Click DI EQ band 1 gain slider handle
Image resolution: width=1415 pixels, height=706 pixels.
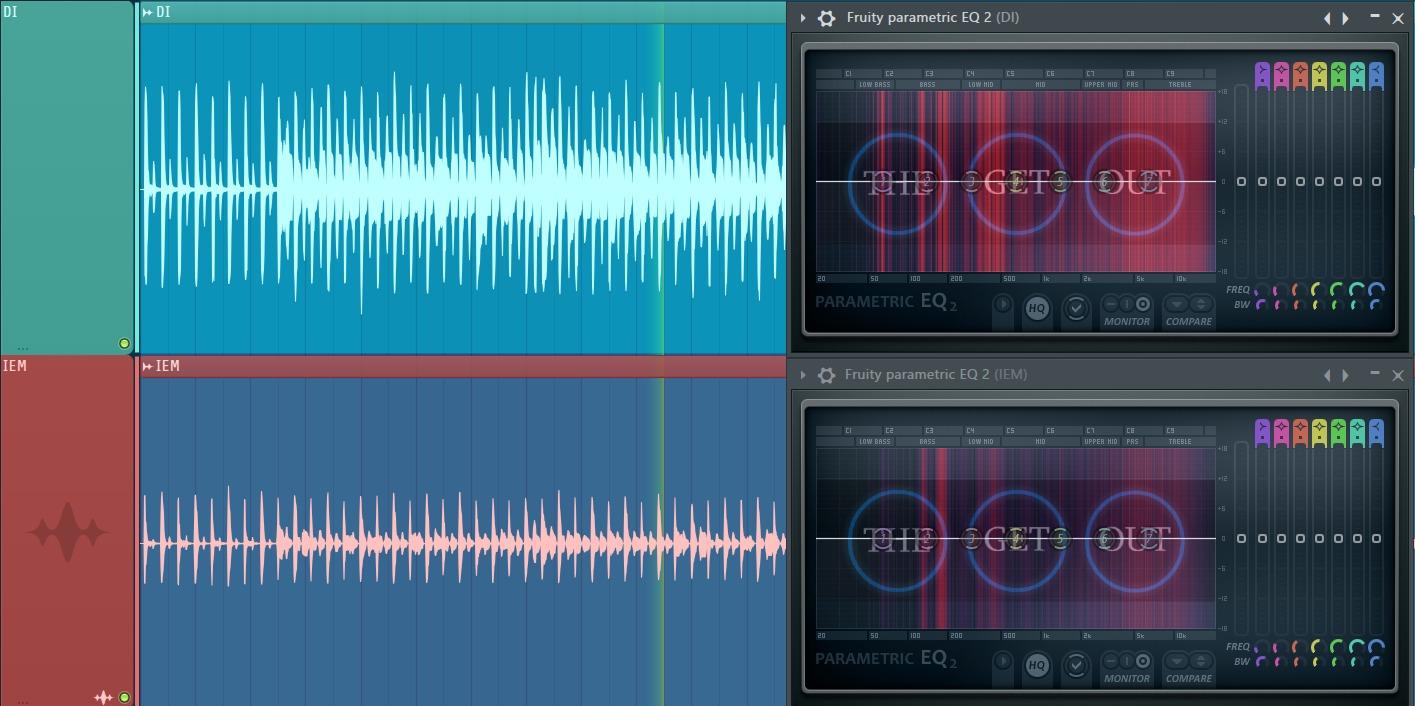click(x=1262, y=181)
